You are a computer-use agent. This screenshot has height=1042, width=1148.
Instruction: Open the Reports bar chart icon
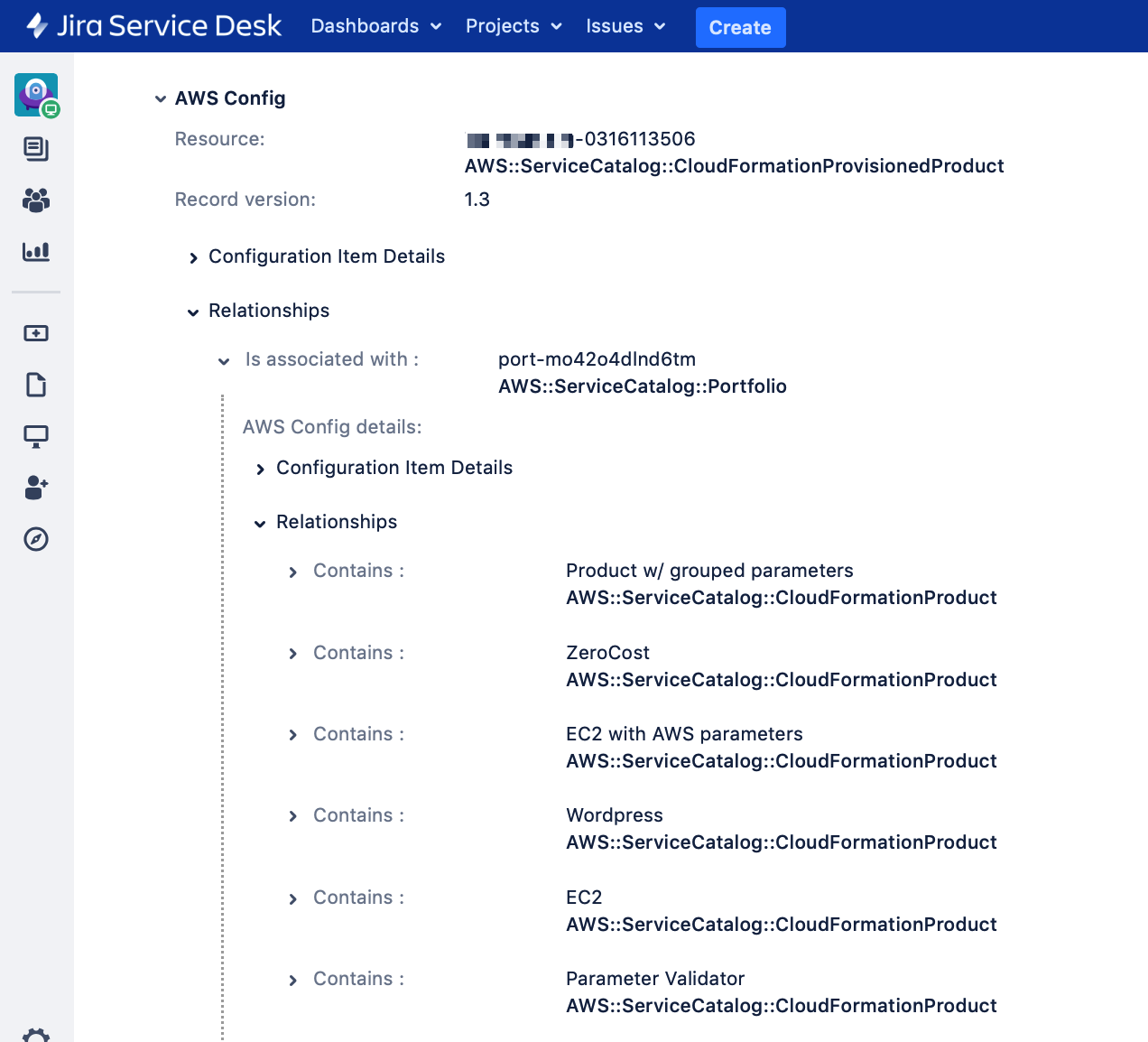pos(36,251)
